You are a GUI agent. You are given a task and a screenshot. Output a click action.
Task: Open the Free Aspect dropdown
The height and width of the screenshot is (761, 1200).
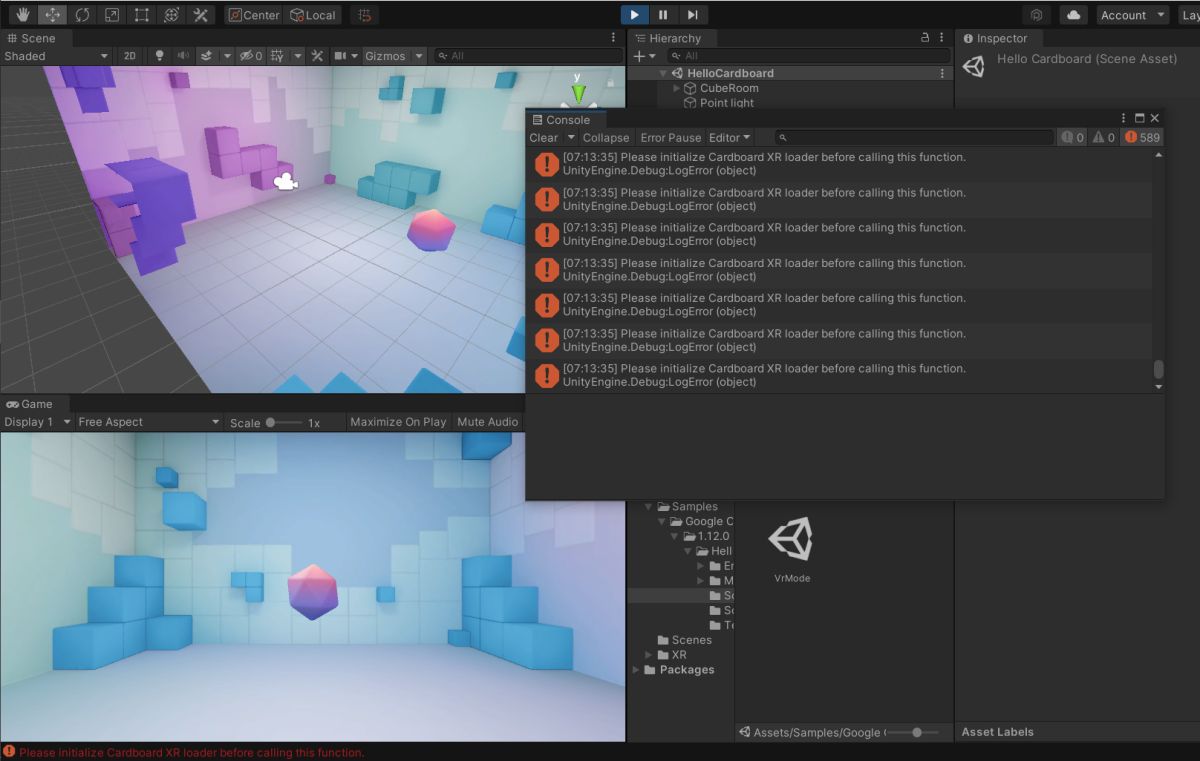(x=149, y=422)
